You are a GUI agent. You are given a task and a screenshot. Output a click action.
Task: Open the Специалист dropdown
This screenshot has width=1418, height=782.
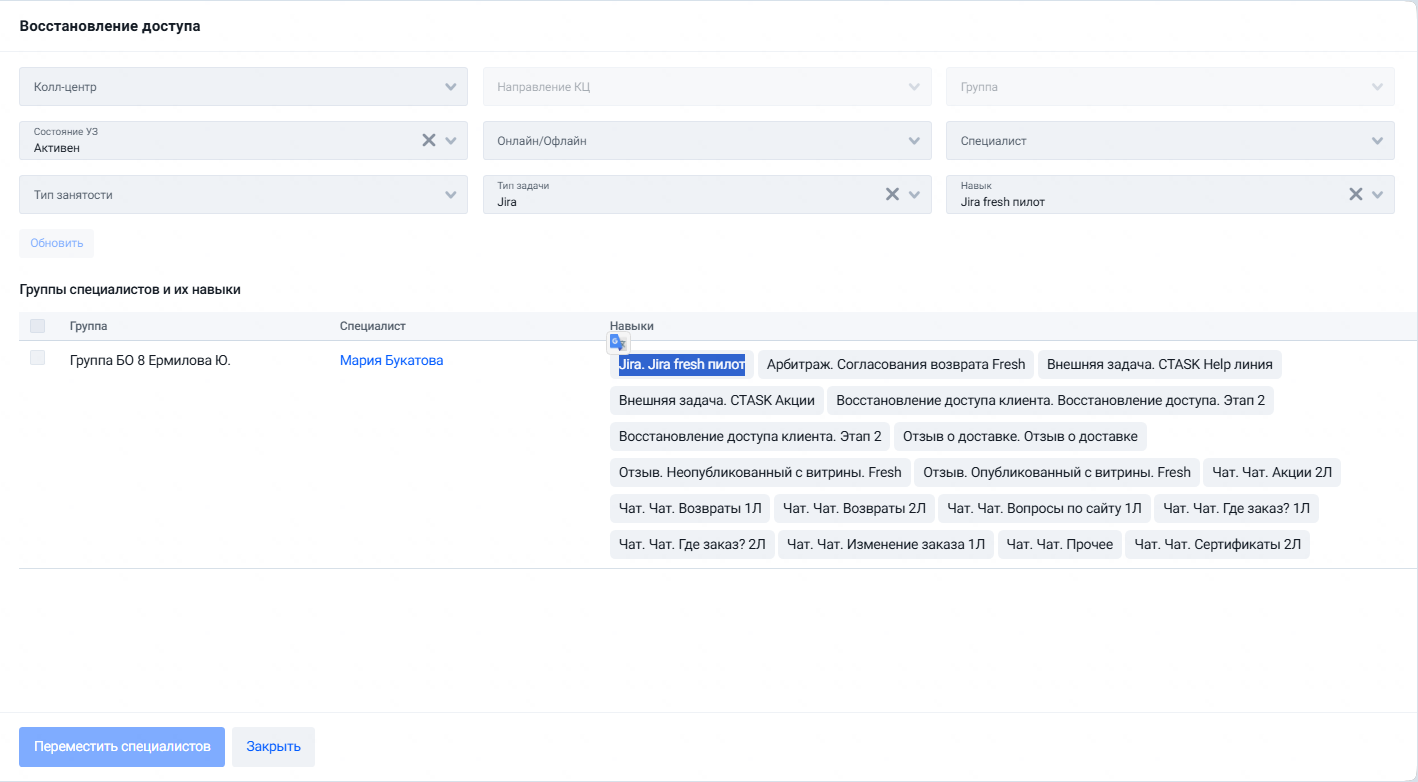(1170, 140)
